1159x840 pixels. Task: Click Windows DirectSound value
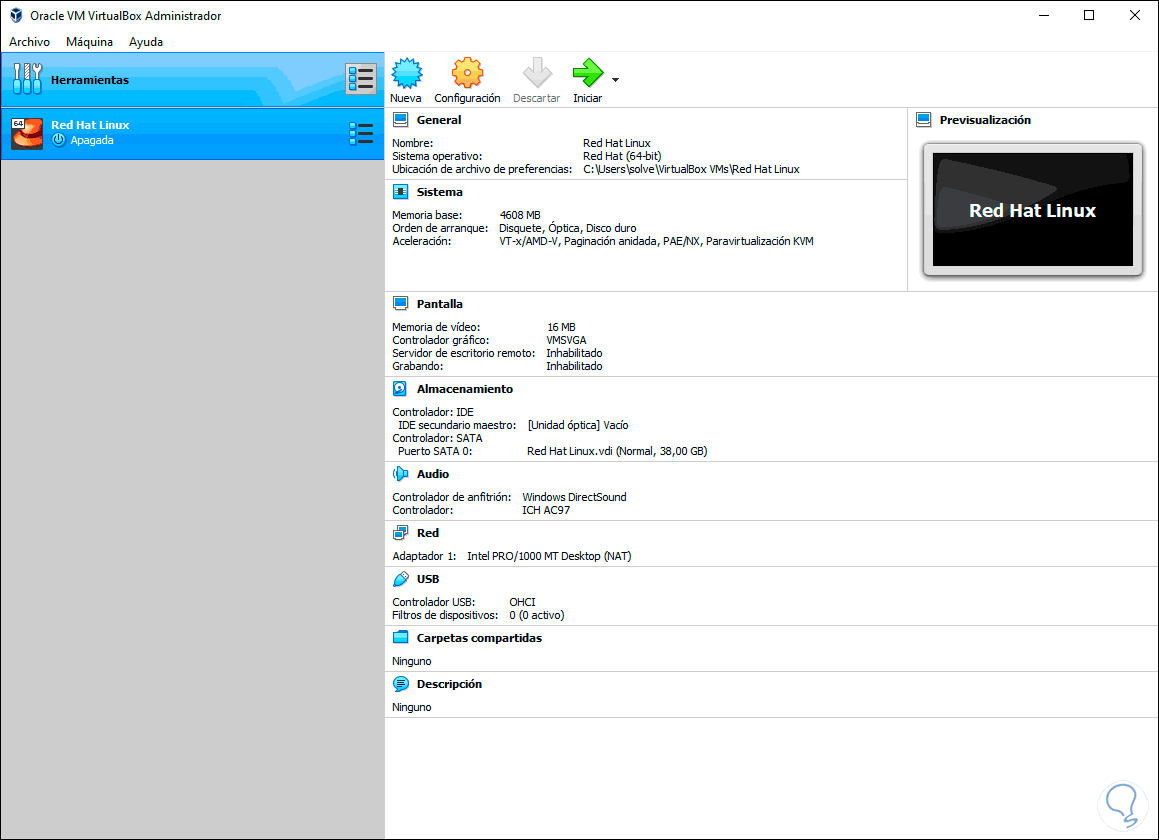(574, 497)
